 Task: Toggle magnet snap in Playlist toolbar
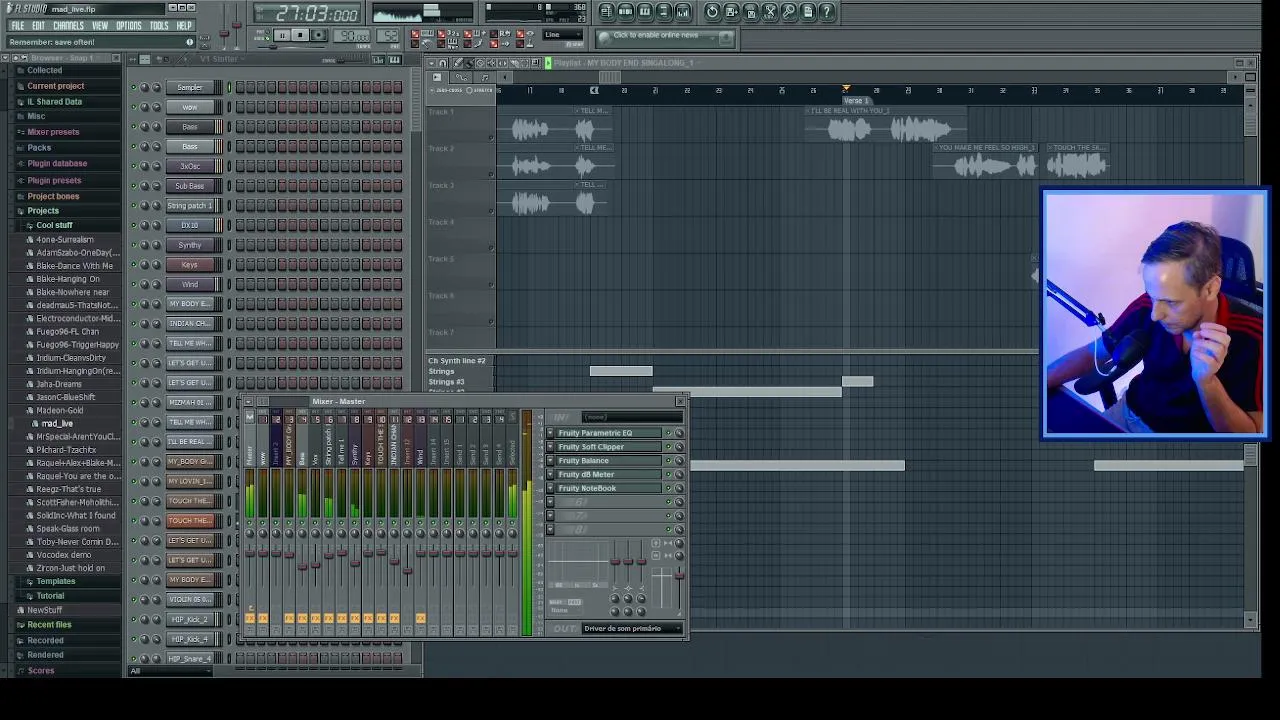pyautogui.click(x=442, y=62)
